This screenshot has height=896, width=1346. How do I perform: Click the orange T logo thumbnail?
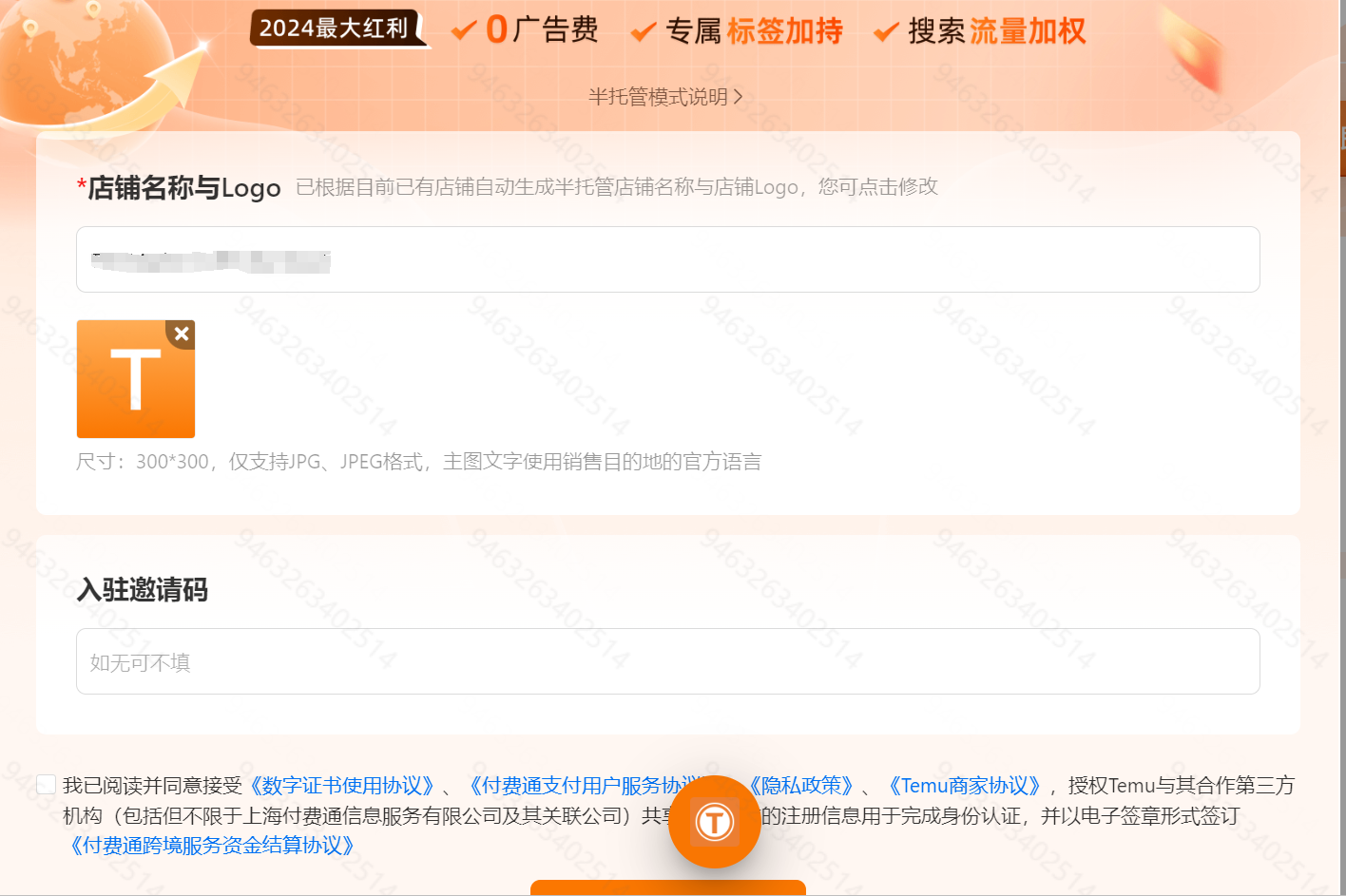[x=136, y=379]
